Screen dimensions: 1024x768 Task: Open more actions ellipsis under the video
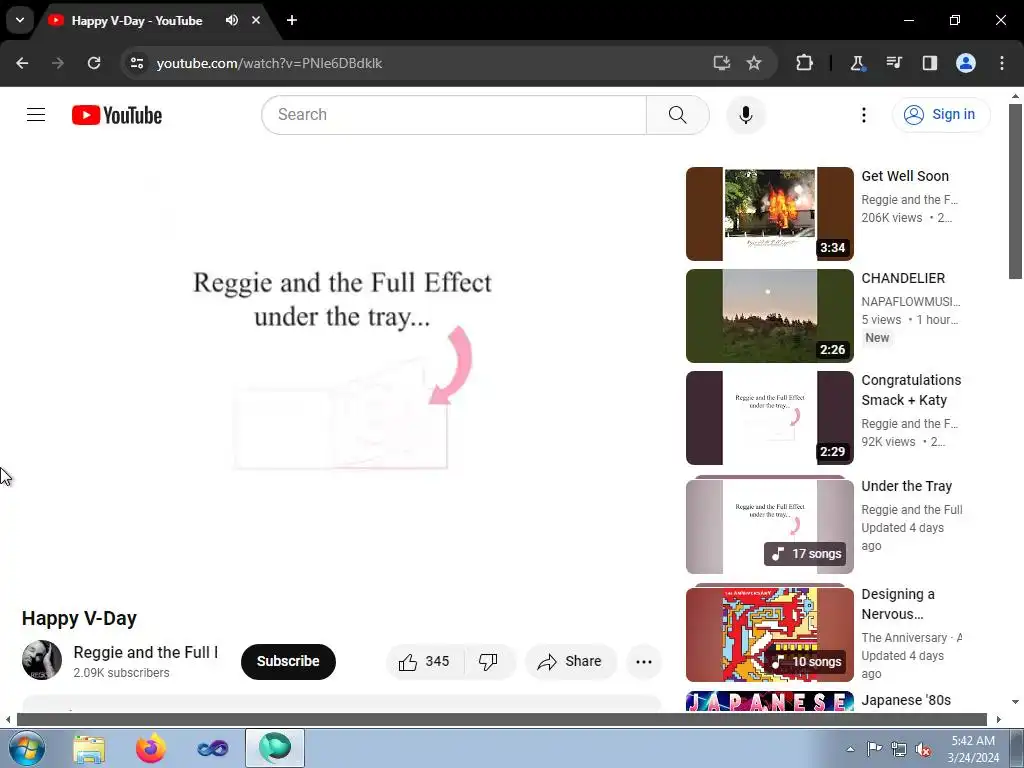[643, 662]
